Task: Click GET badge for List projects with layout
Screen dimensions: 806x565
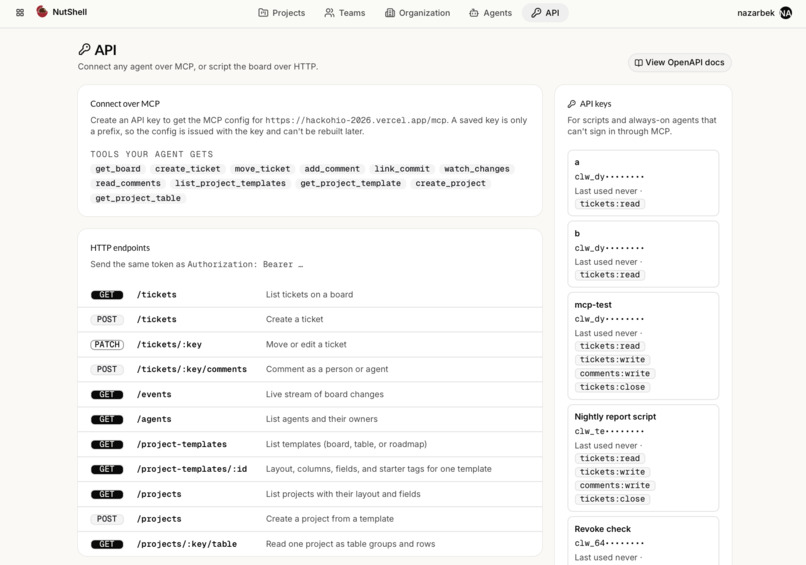Action: click(x=107, y=494)
